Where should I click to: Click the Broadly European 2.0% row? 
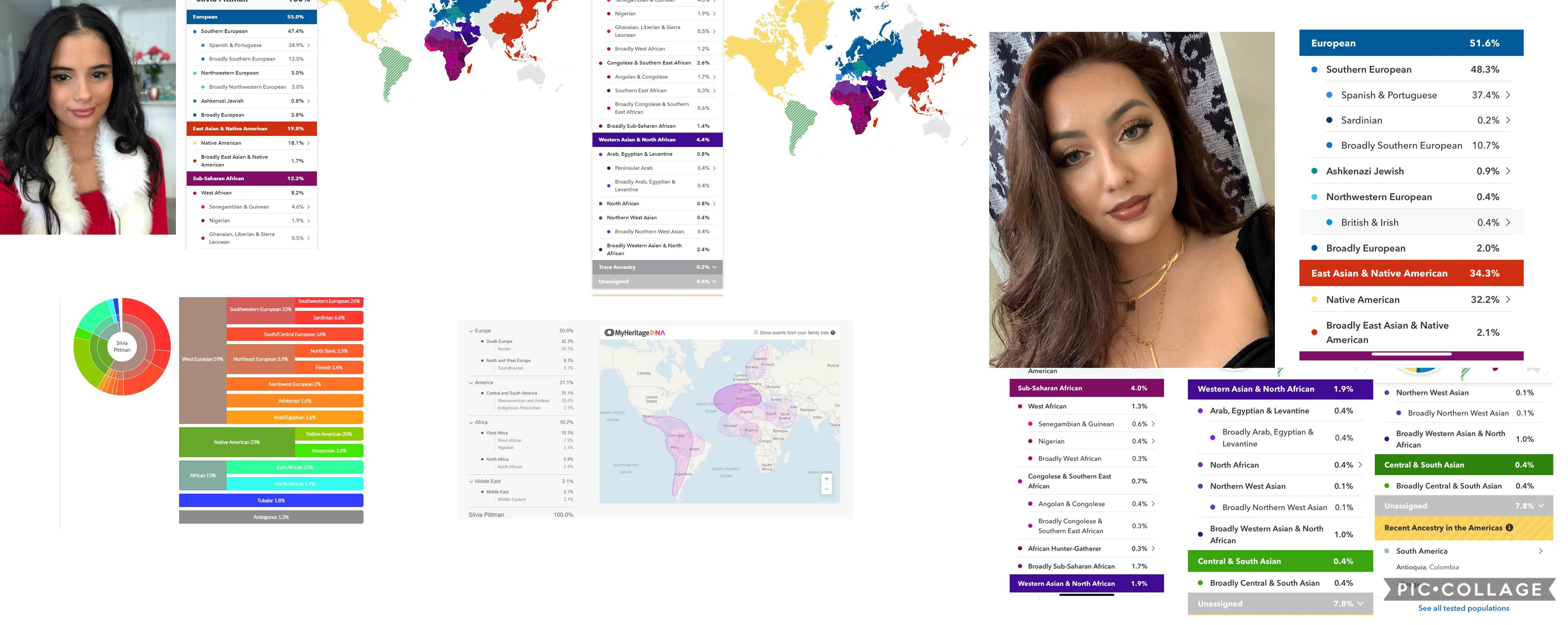click(1411, 248)
